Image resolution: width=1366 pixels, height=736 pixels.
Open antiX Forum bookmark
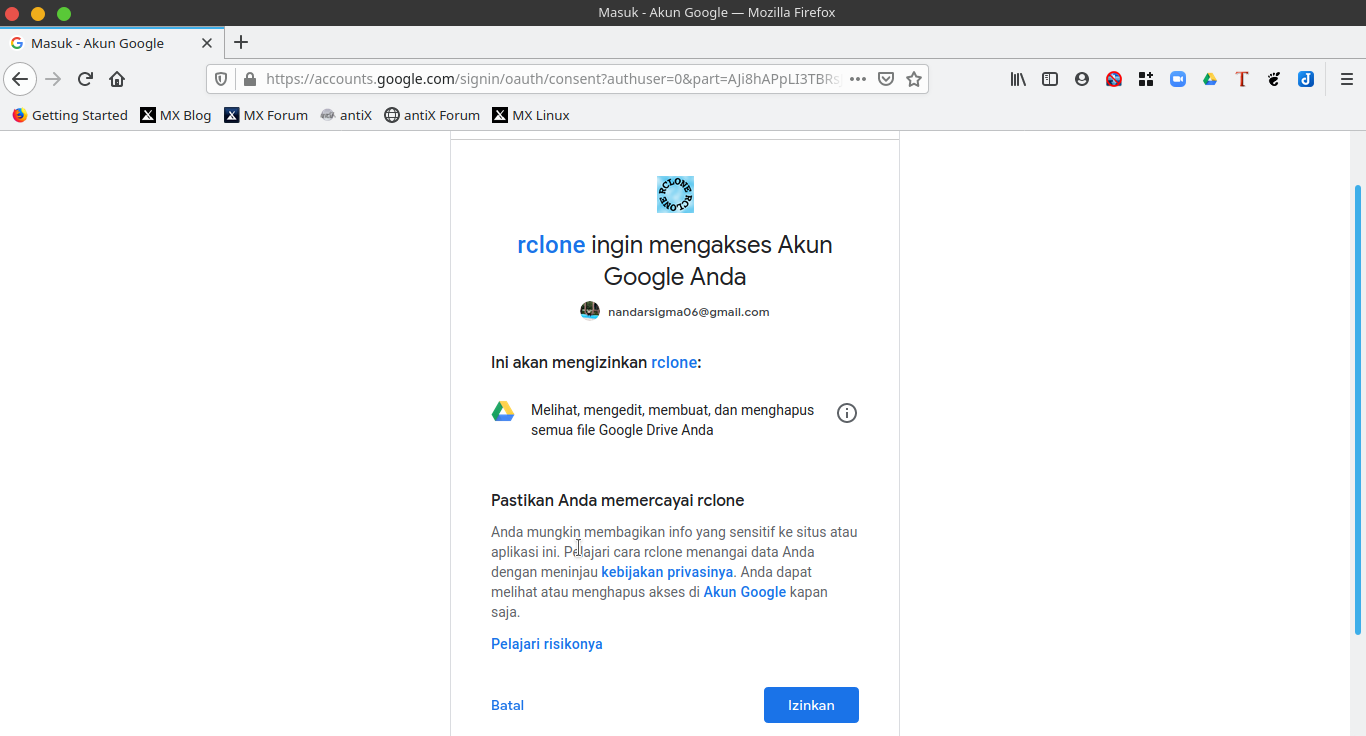(x=432, y=115)
